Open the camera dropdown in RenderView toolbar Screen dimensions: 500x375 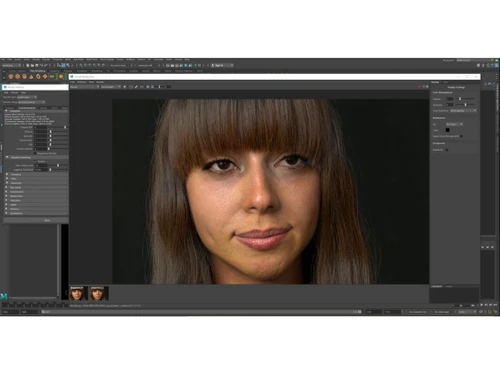point(111,87)
